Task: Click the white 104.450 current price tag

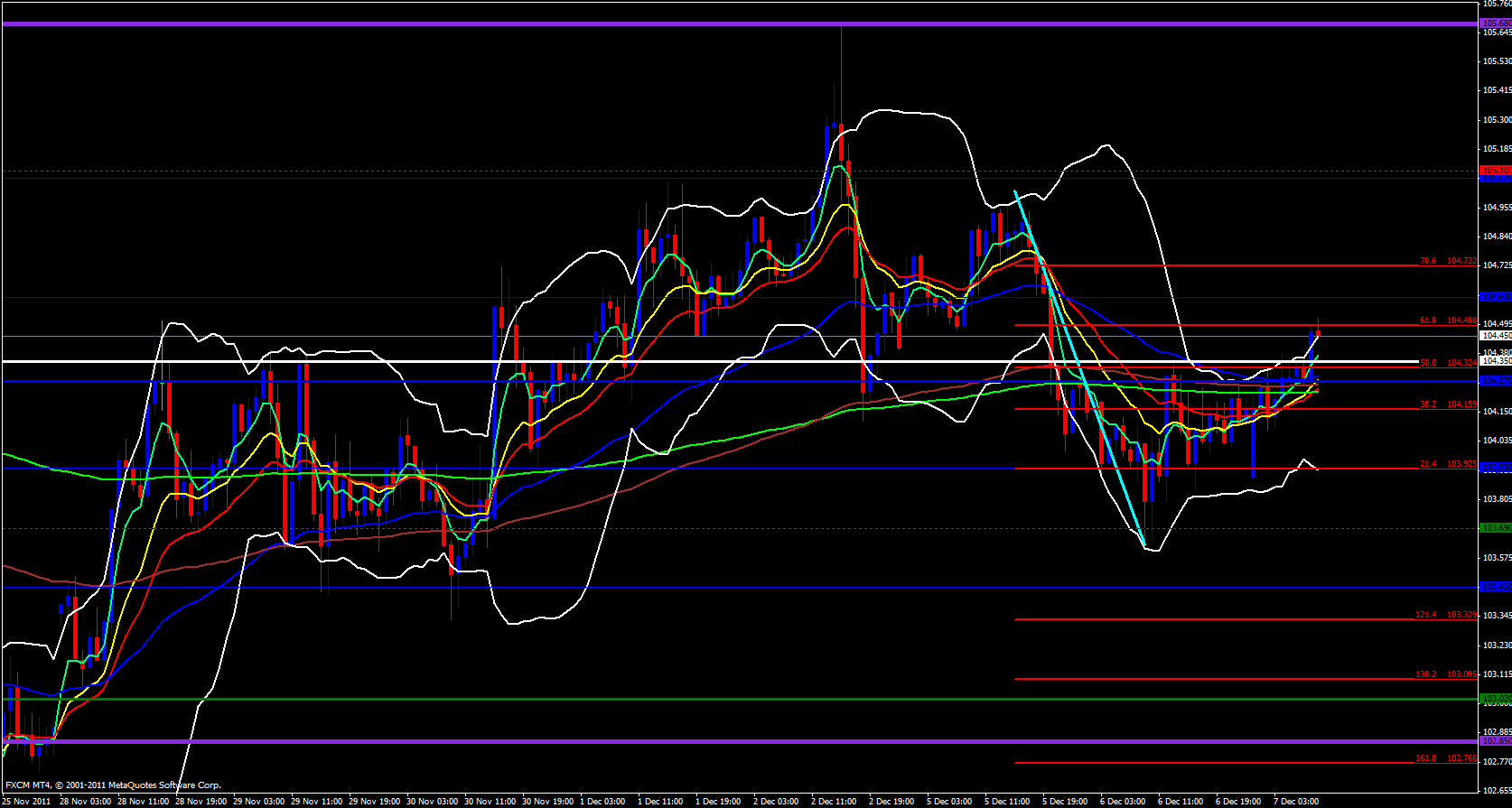Action: (x=1496, y=336)
